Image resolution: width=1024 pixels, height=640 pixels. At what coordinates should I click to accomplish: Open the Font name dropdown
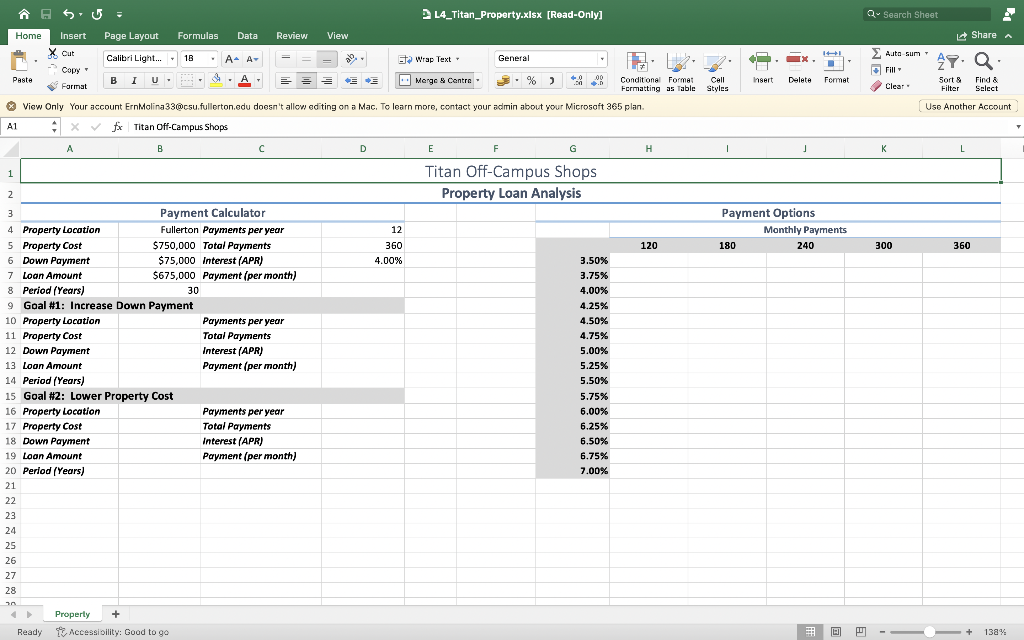coord(138,59)
